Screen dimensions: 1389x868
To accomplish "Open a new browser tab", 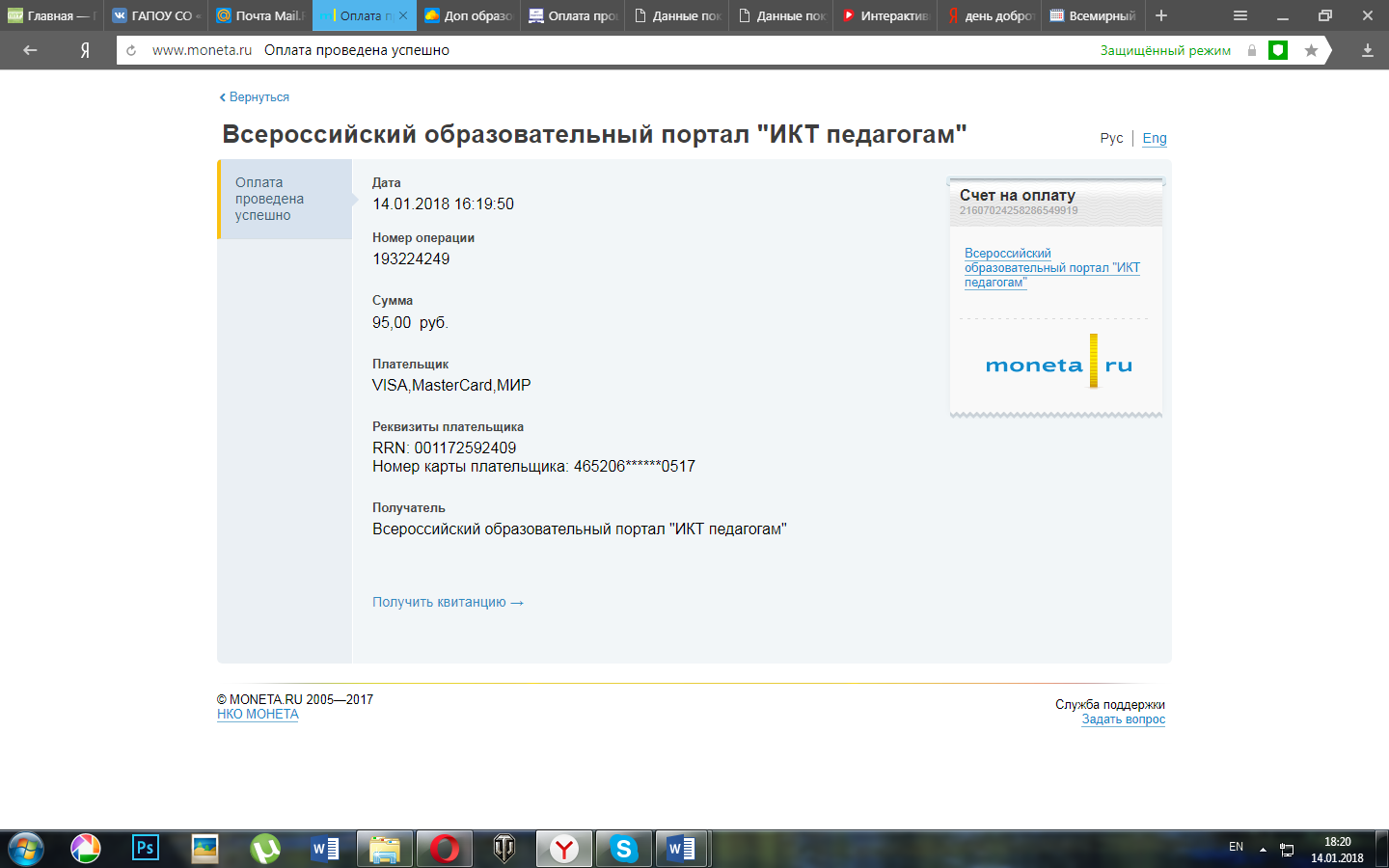I will pos(1161,15).
